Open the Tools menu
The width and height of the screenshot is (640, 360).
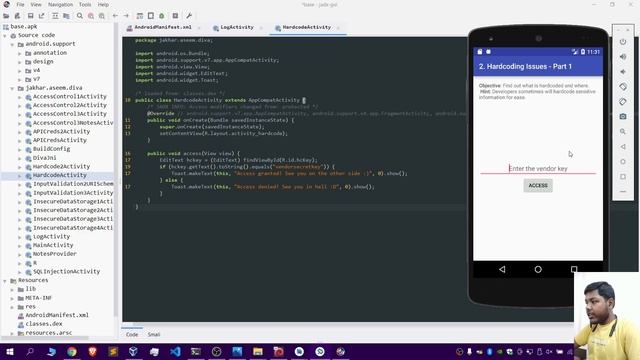pyautogui.click(x=85, y=4)
